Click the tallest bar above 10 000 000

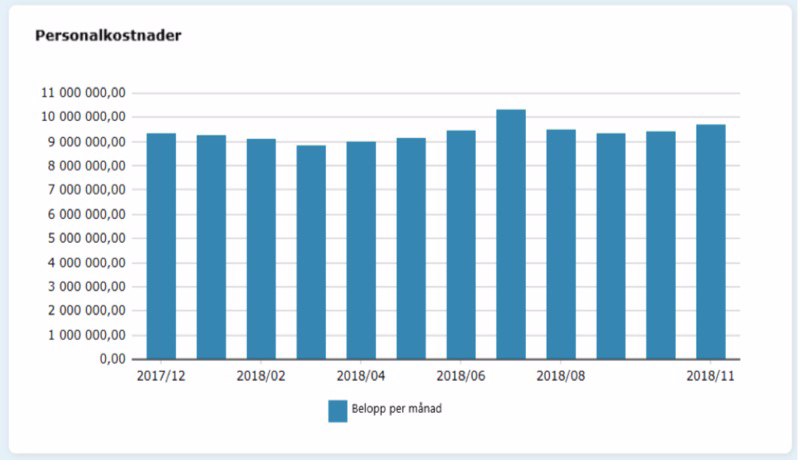coord(511,234)
